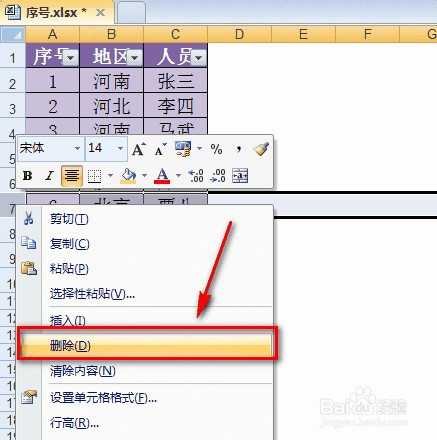Click Decrease Font Size icon

pyautogui.click(x=161, y=149)
